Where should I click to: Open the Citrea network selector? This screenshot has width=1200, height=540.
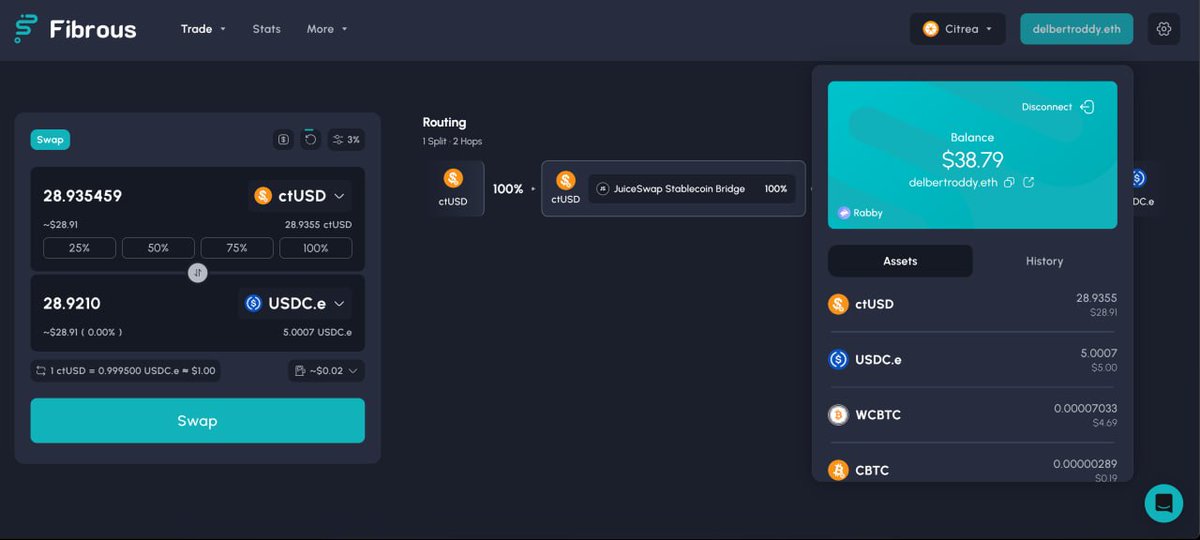(957, 29)
